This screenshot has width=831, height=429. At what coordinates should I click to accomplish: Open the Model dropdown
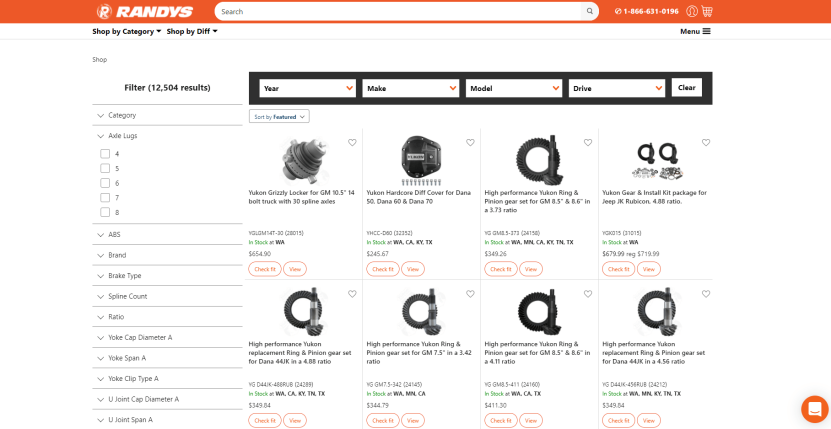pyautogui.click(x=514, y=88)
